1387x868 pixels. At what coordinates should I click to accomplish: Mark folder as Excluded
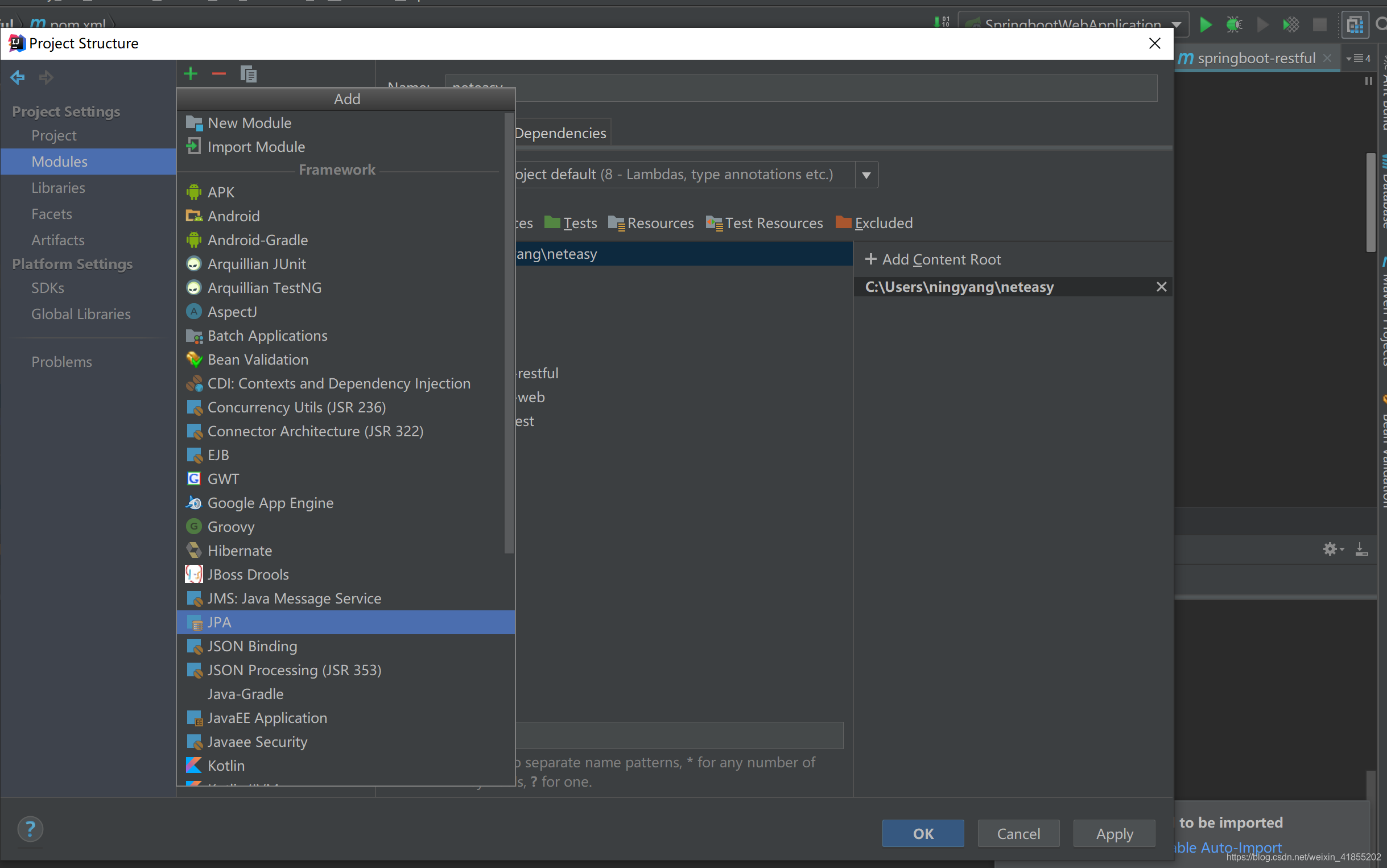874,223
